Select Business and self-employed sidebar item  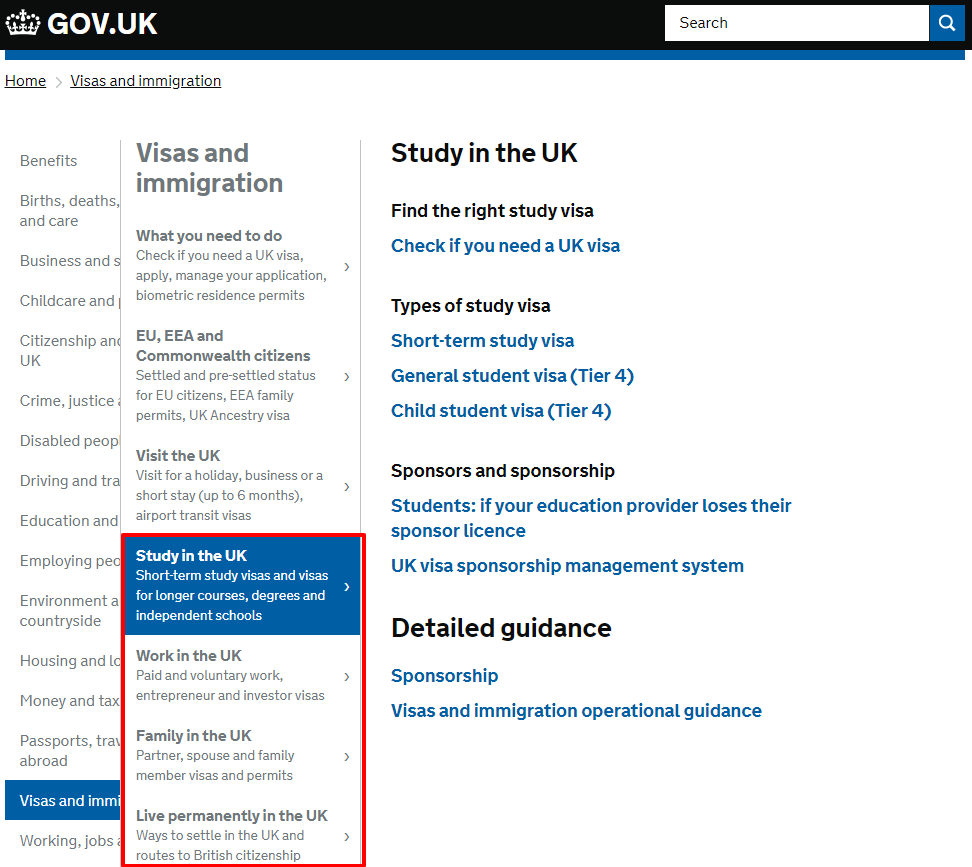(69, 261)
